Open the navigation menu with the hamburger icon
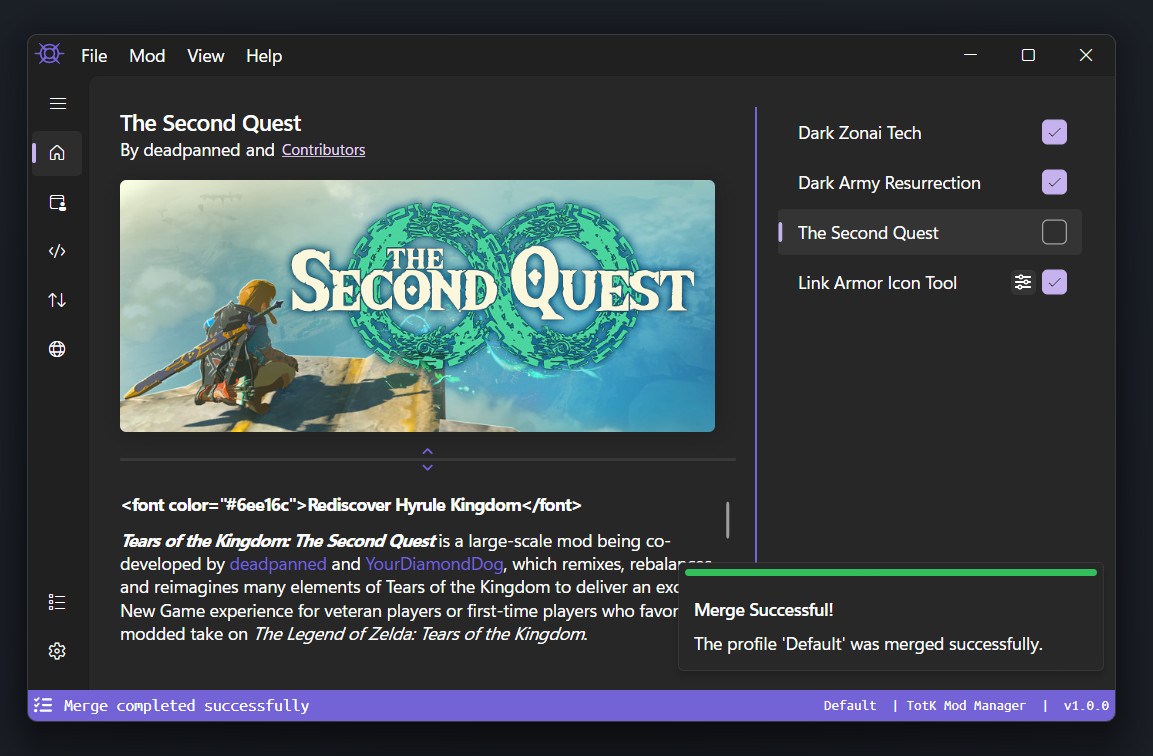The image size is (1153, 756). [57, 103]
